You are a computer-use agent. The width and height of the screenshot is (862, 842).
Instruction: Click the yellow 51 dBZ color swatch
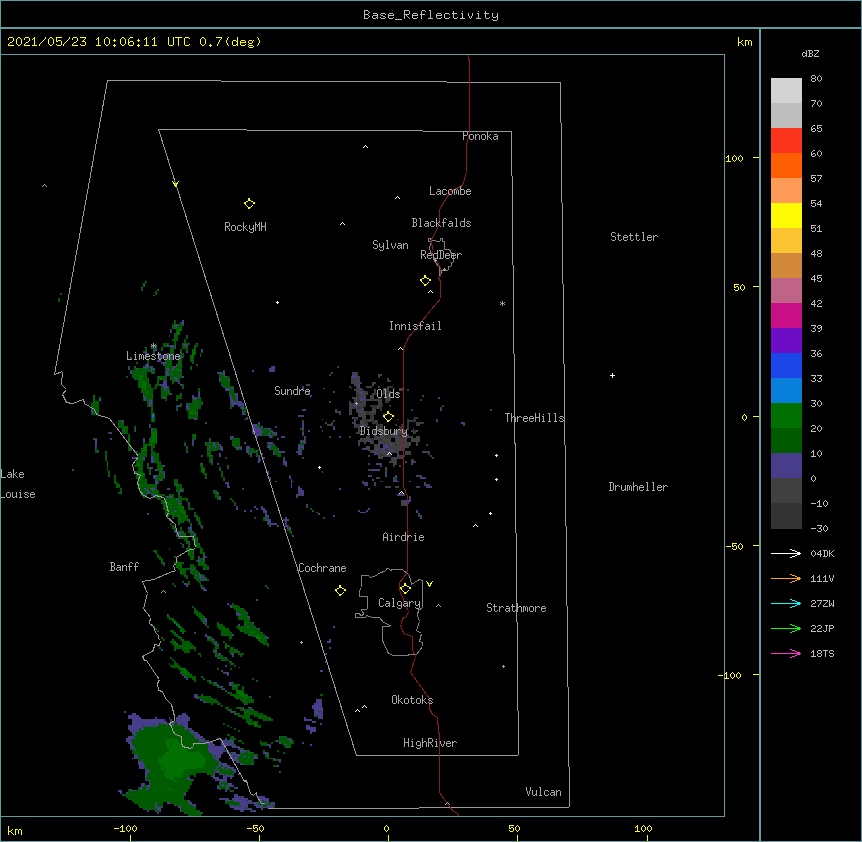click(x=786, y=215)
